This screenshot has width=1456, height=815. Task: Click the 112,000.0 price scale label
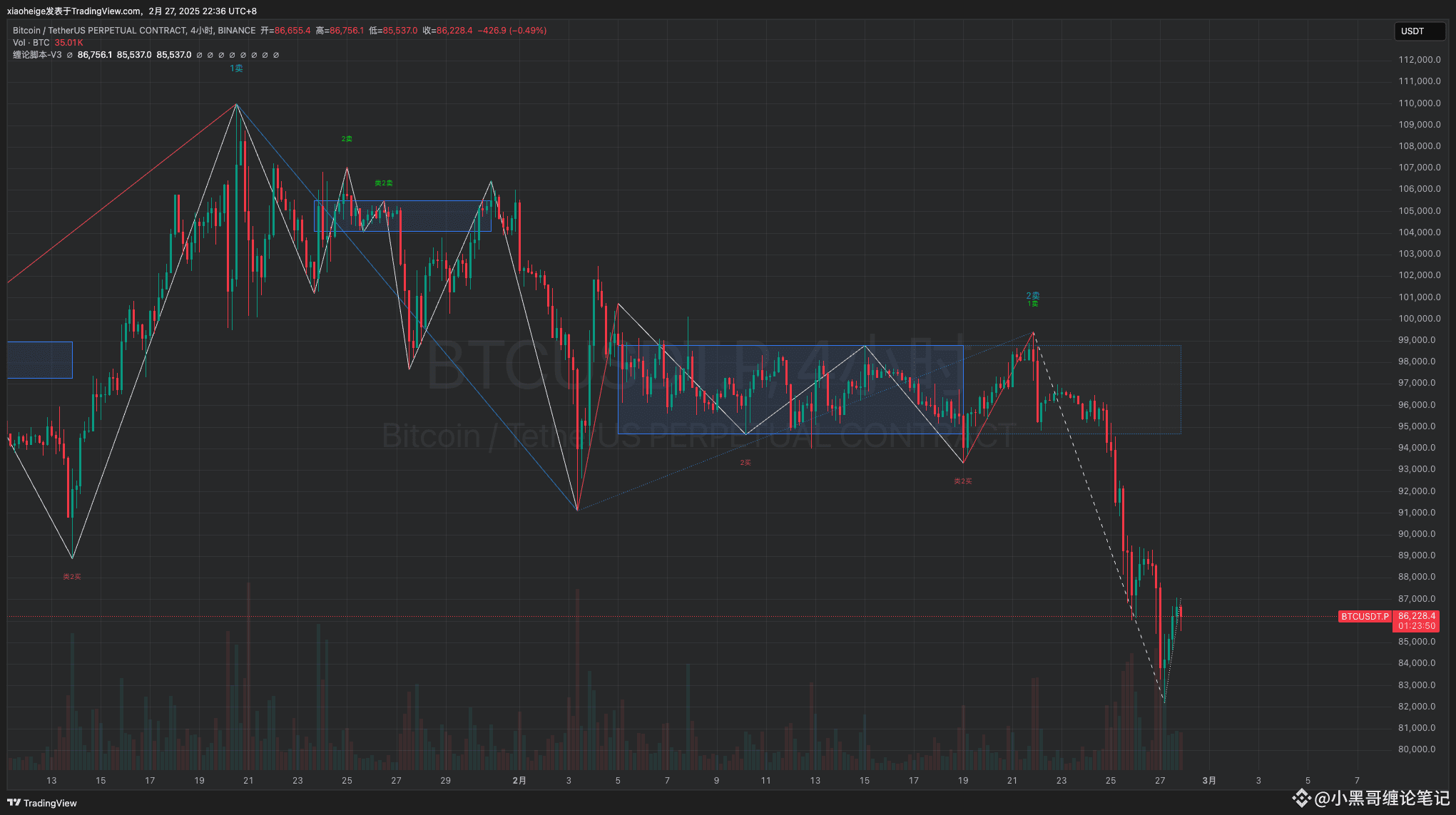[x=1420, y=60]
